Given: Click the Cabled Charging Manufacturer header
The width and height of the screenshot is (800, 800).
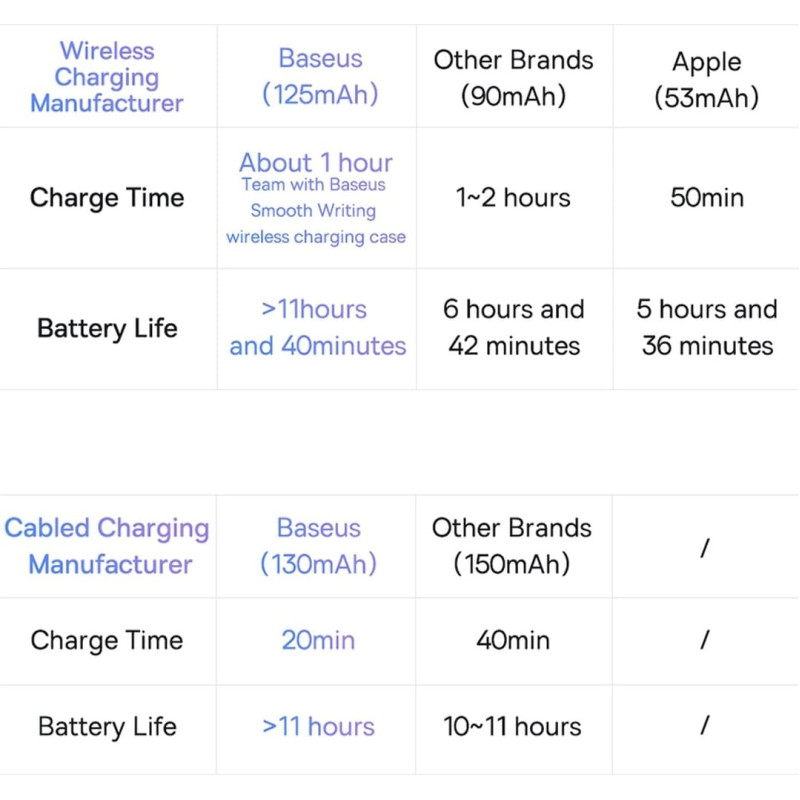Looking at the screenshot, I should [107, 546].
